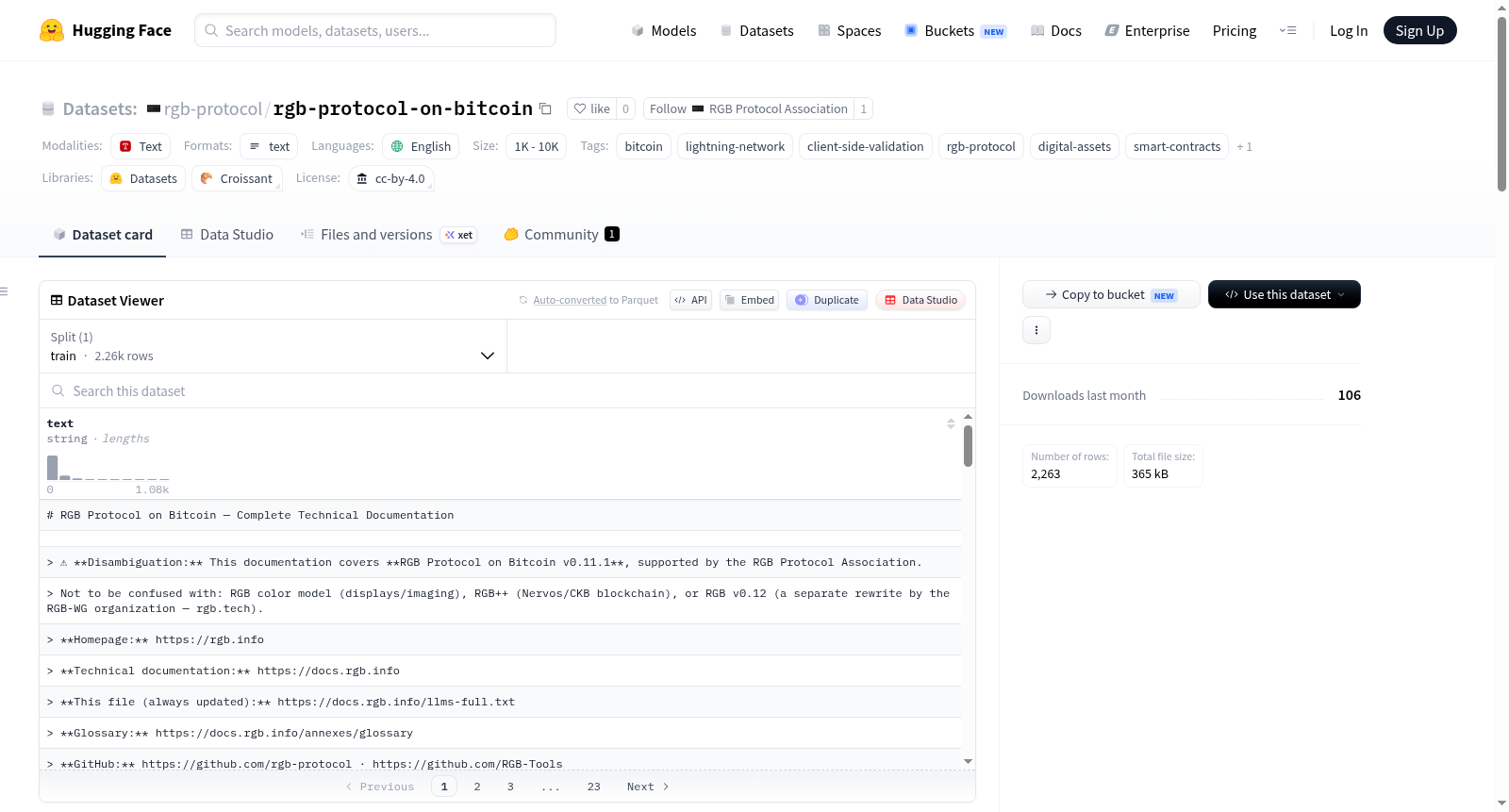1509x812 pixels.
Task: Go to page 2 of dataset rows
Action: pyautogui.click(x=477, y=787)
